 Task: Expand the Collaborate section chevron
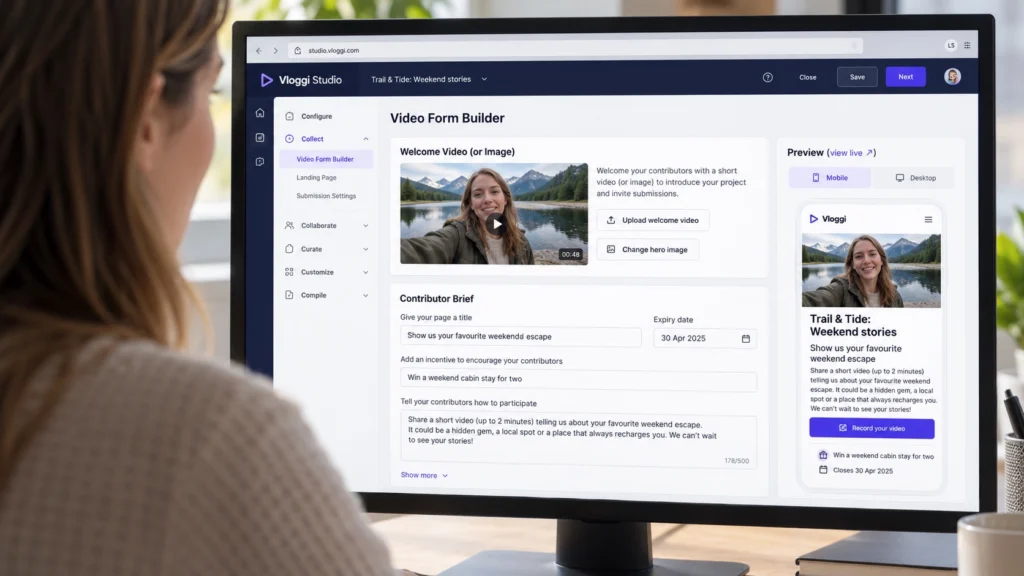366,226
